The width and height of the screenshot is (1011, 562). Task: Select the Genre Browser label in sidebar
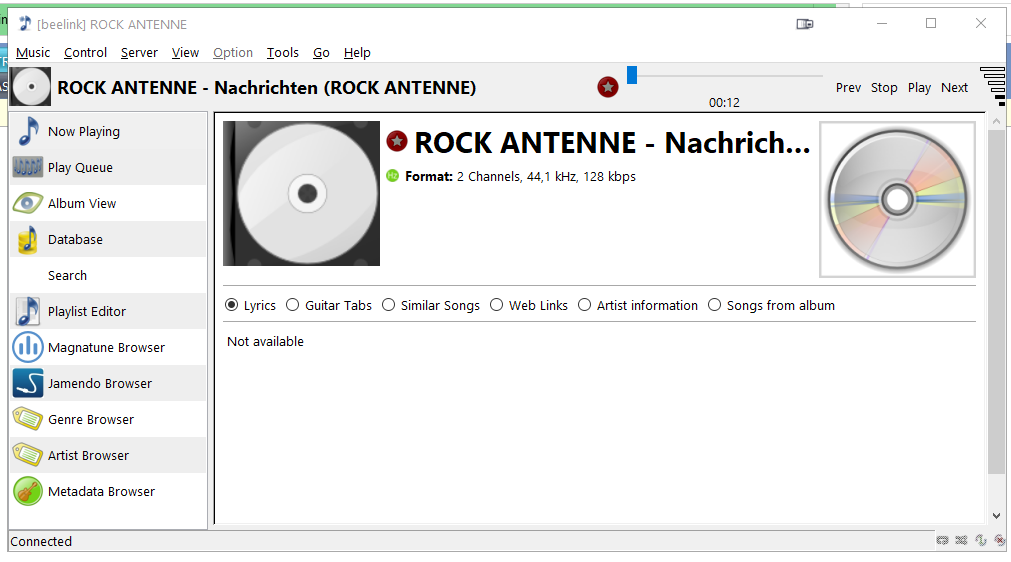pos(91,420)
